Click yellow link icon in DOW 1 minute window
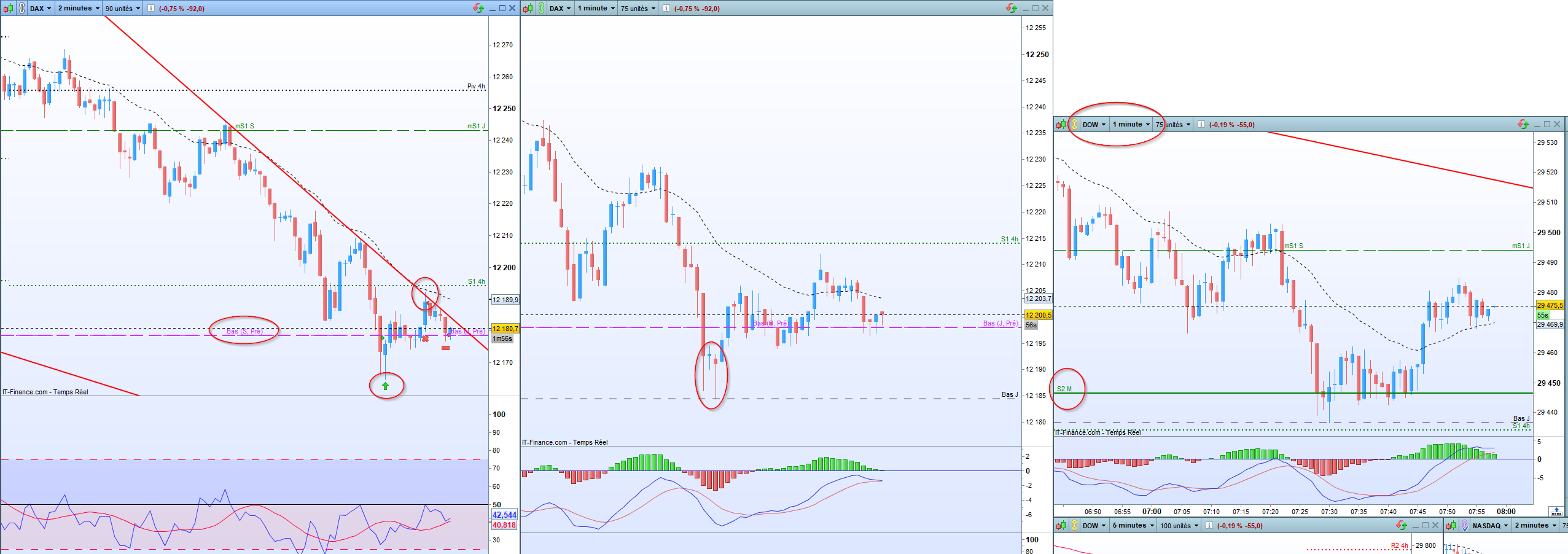 1074,125
